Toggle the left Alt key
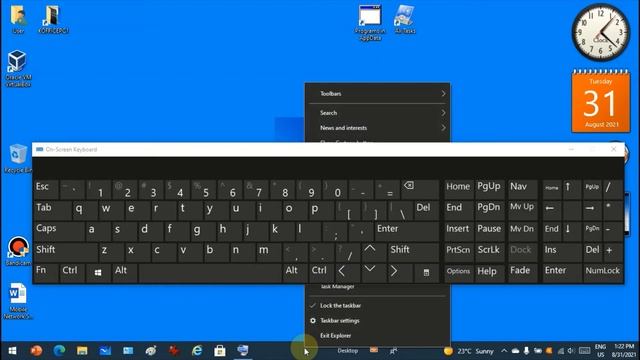This screenshot has width=640, height=360. pyautogui.click(x=124, y=272)
